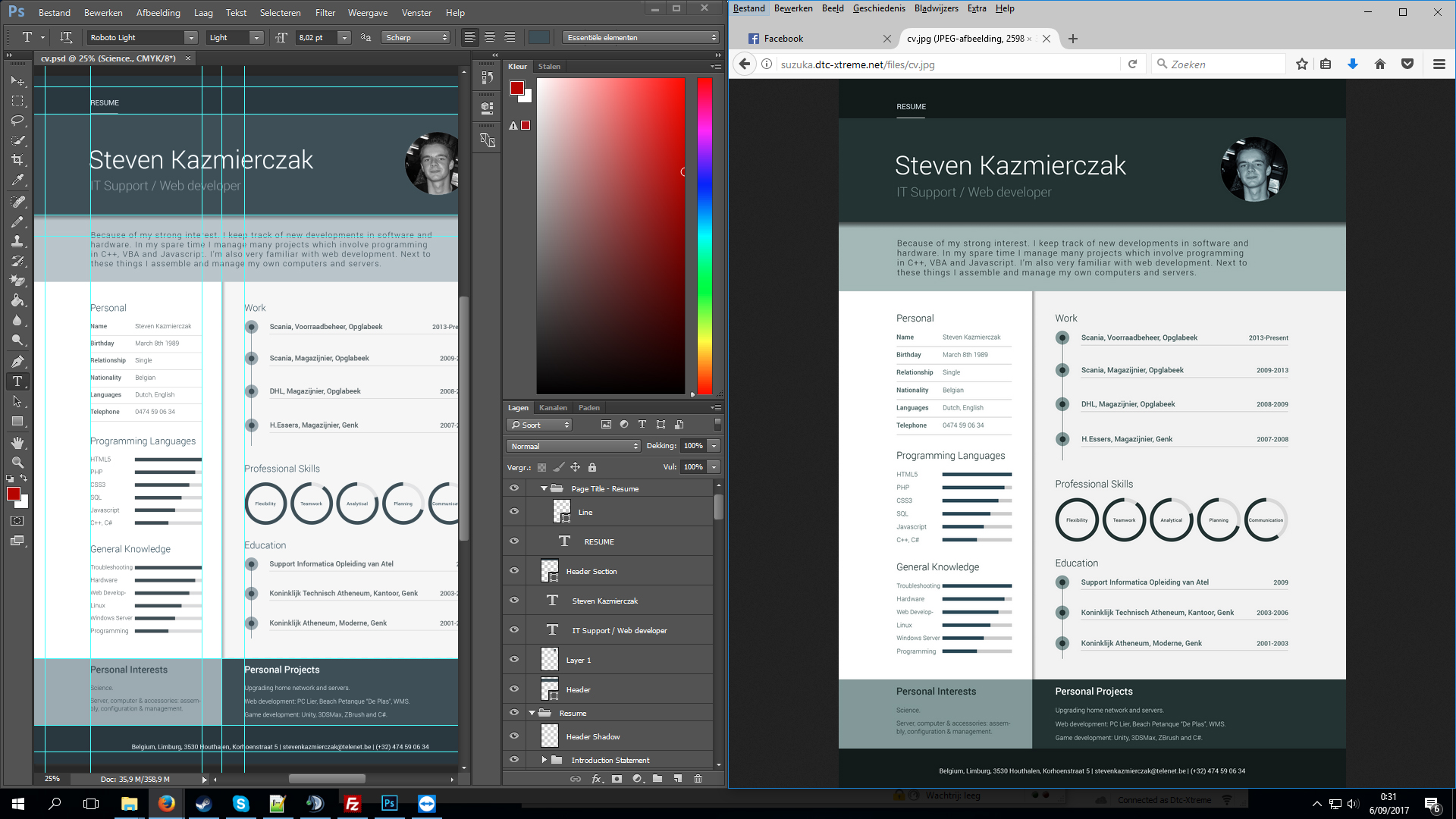Switch to the Kanalen tab
The width and height of the screenshot is (1456, 819).
(553, 408)
